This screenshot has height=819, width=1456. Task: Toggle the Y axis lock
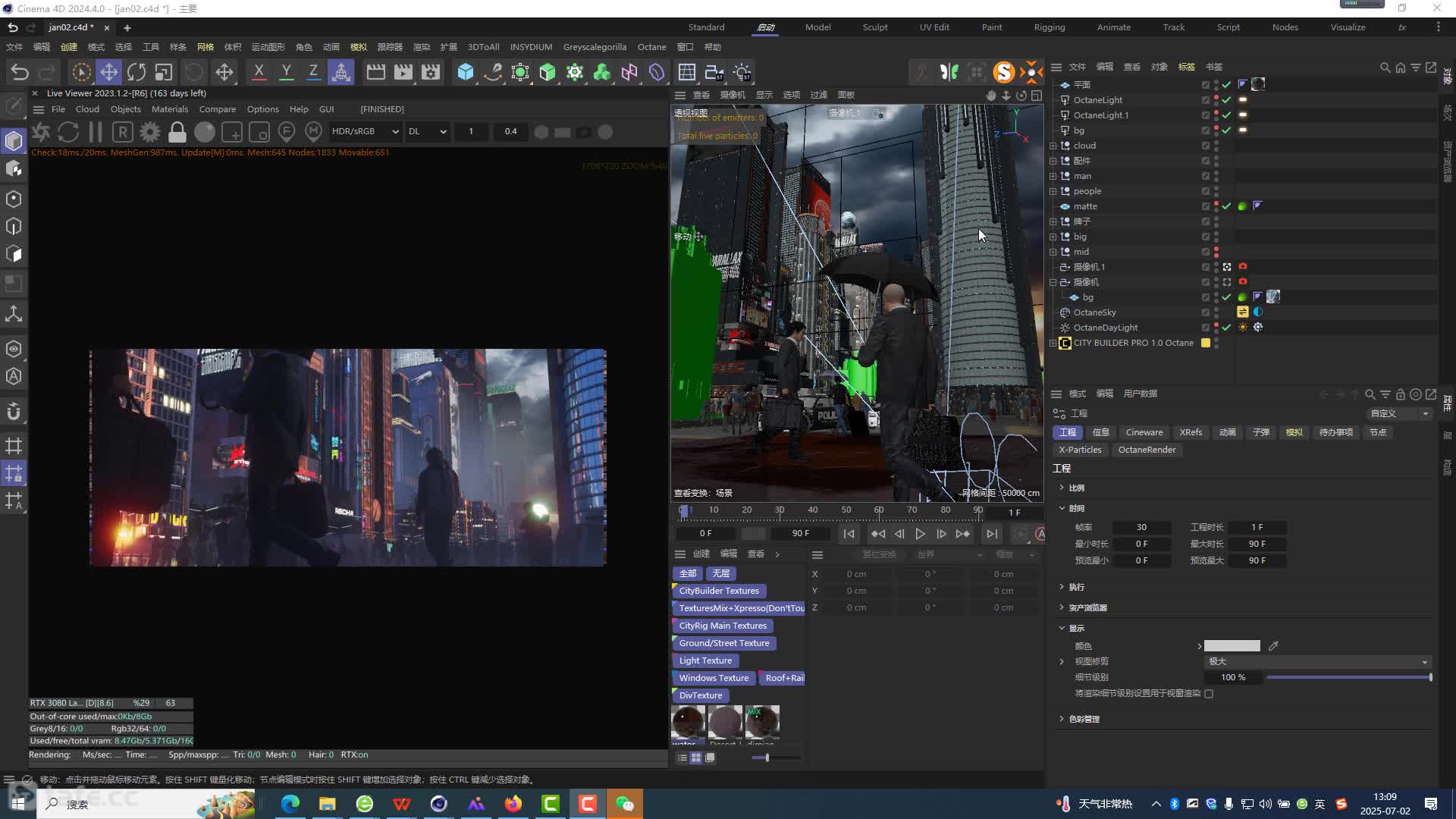click(286, 72)
